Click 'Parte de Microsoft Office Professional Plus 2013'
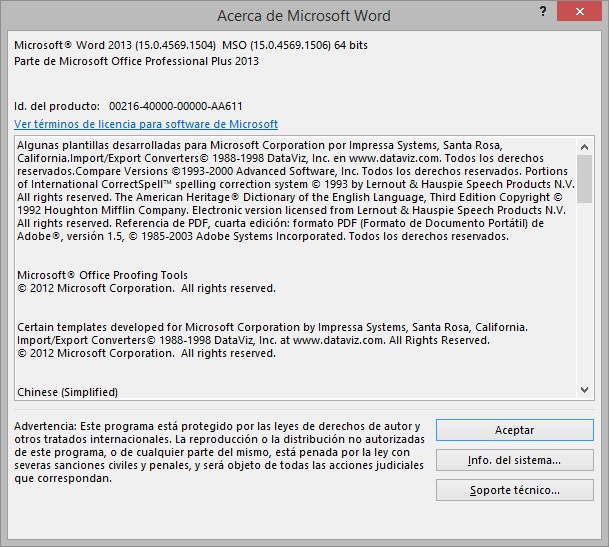 [136, 61]
